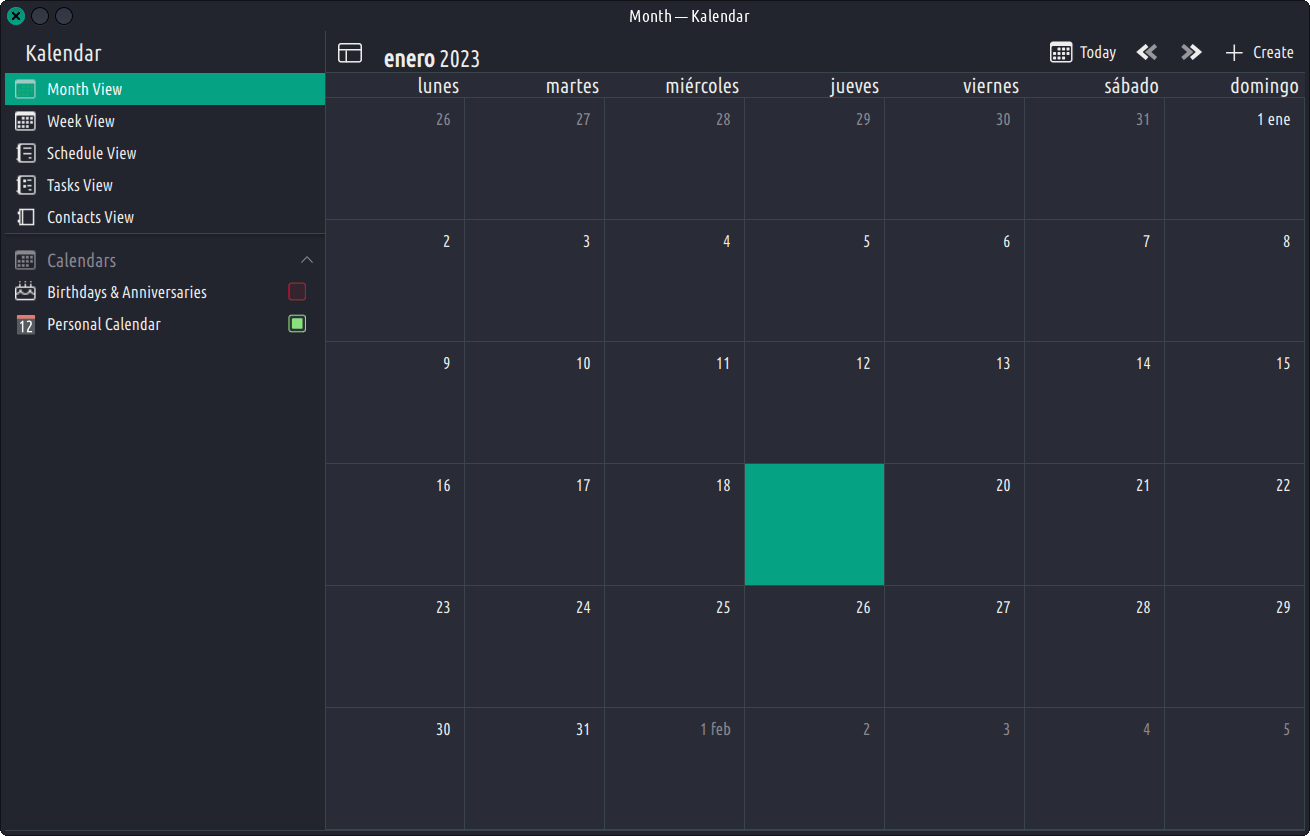This screenshot has height=836, width=1310.
Task: Click the Contacts View address book icon
Action: [26, 217]
